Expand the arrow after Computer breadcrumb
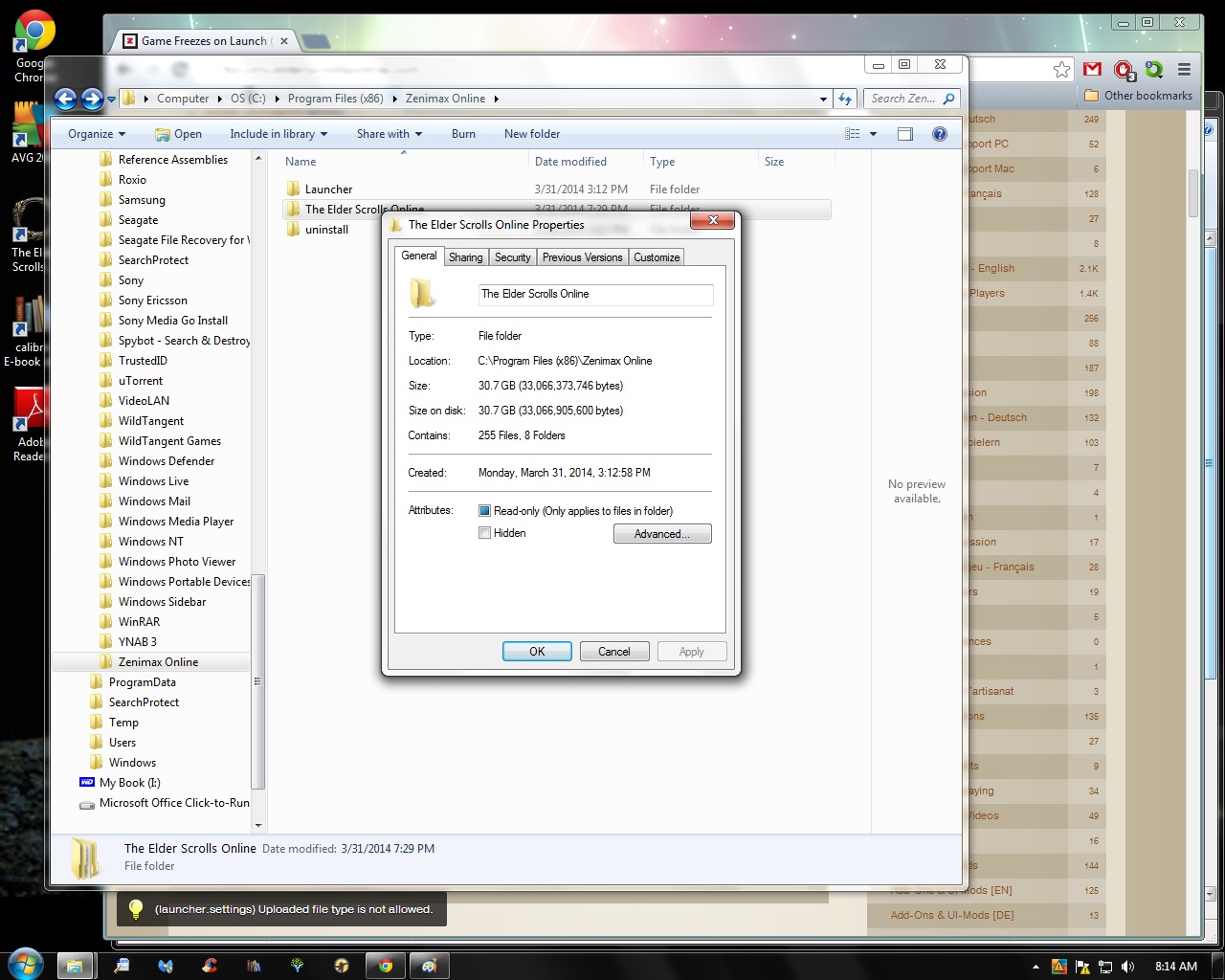Screen dimensions: 1225x980 pyautogui.click(x=219, y=99)
